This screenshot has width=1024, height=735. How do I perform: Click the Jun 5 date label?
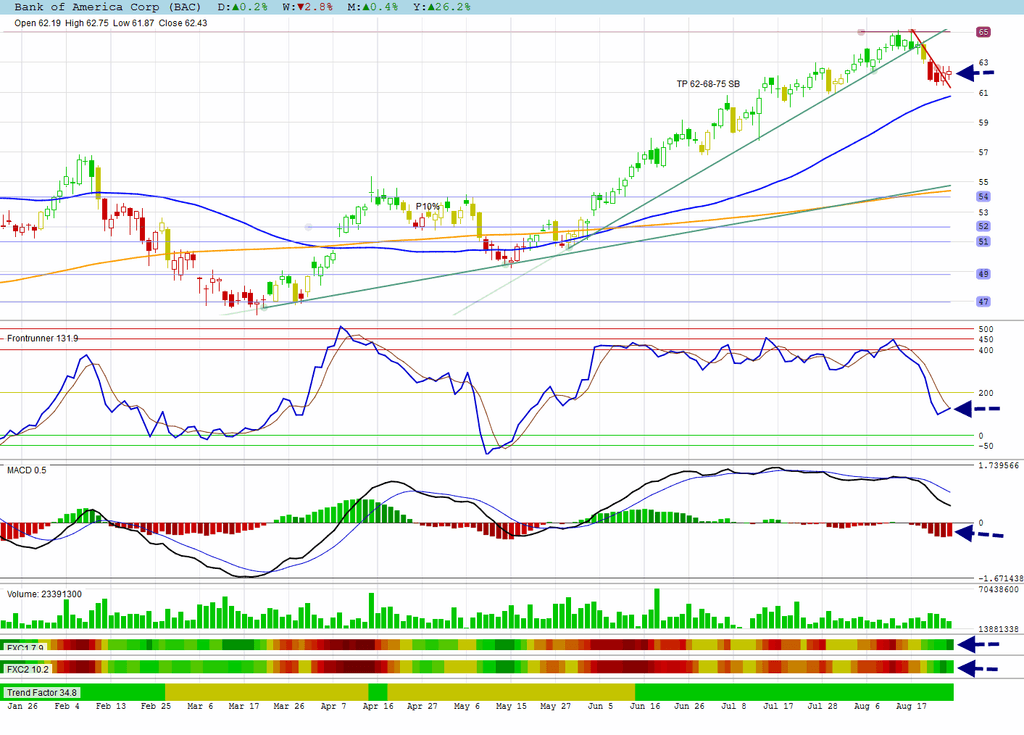coord(600,706)
